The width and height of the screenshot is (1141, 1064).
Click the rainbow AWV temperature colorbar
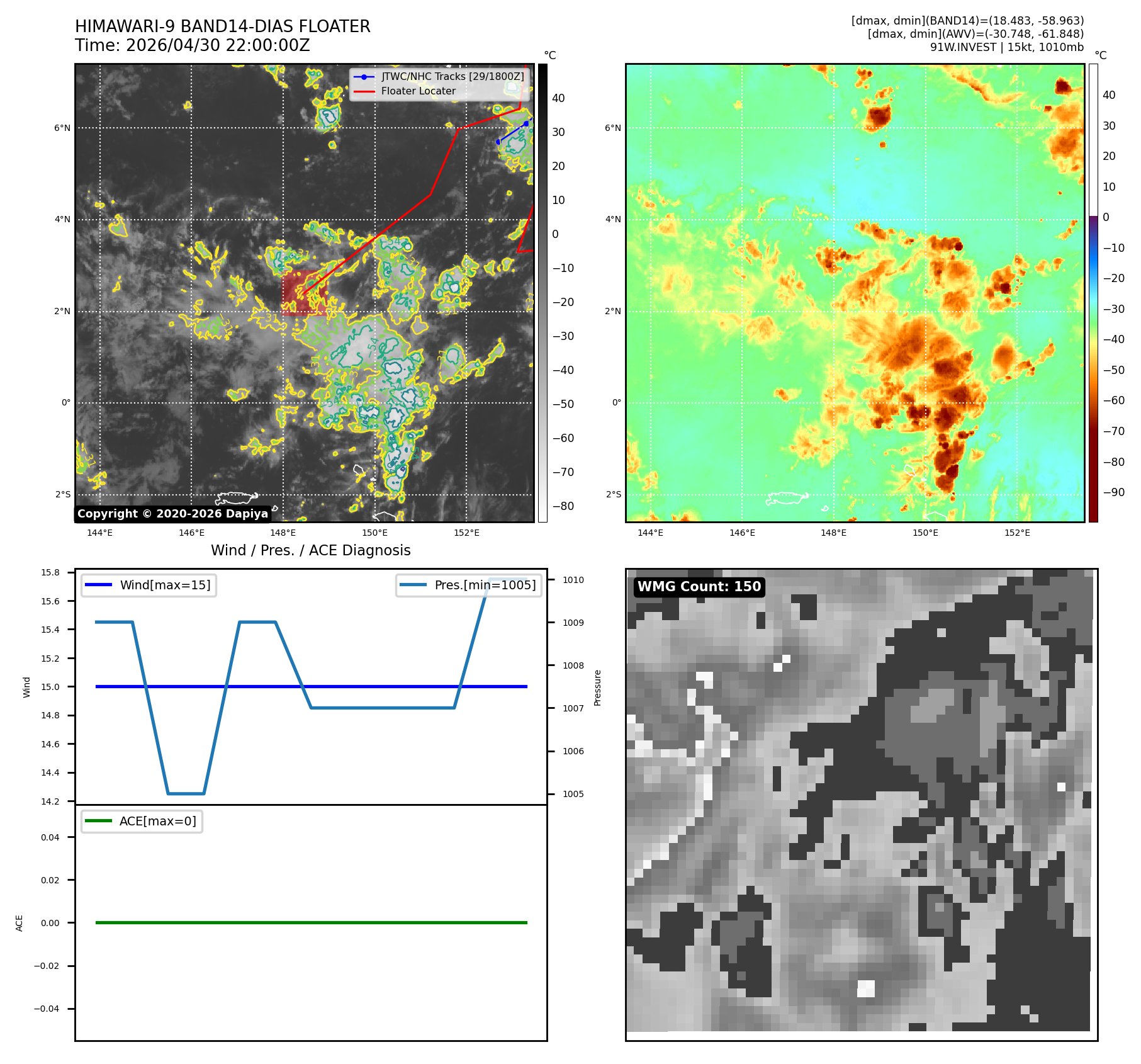coord(1093,293)
